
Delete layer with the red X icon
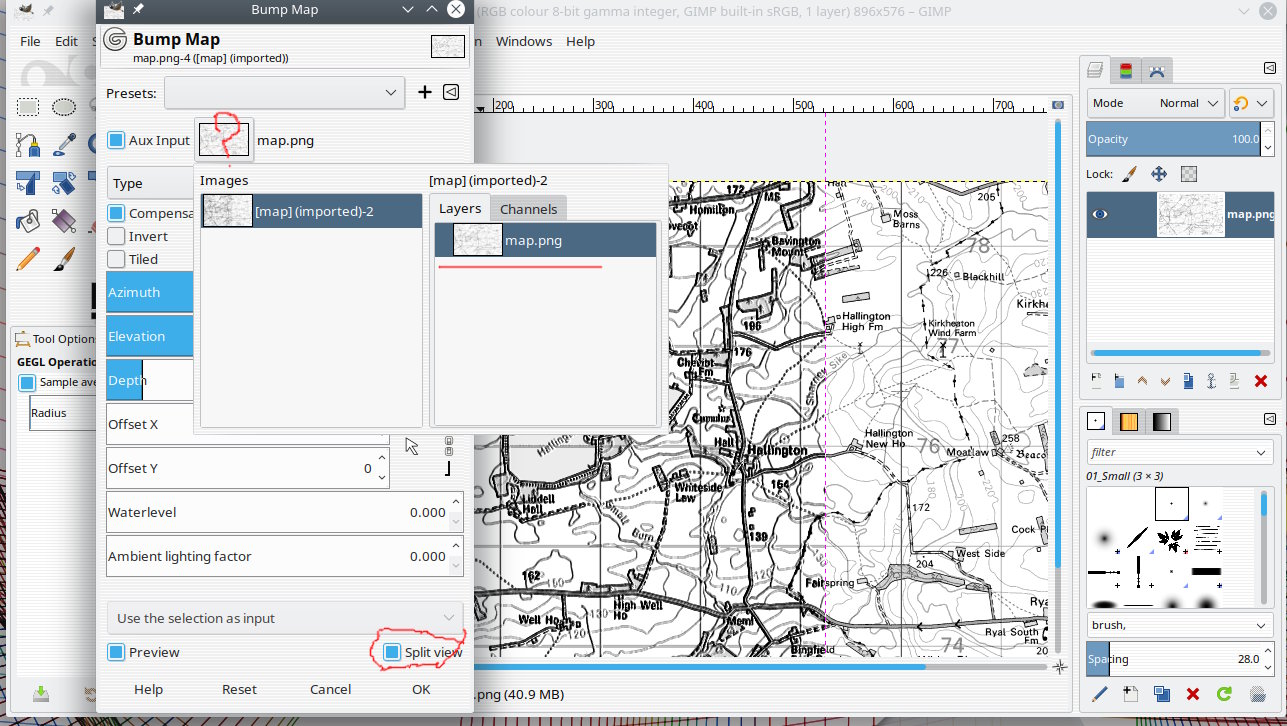(1260, 381)
